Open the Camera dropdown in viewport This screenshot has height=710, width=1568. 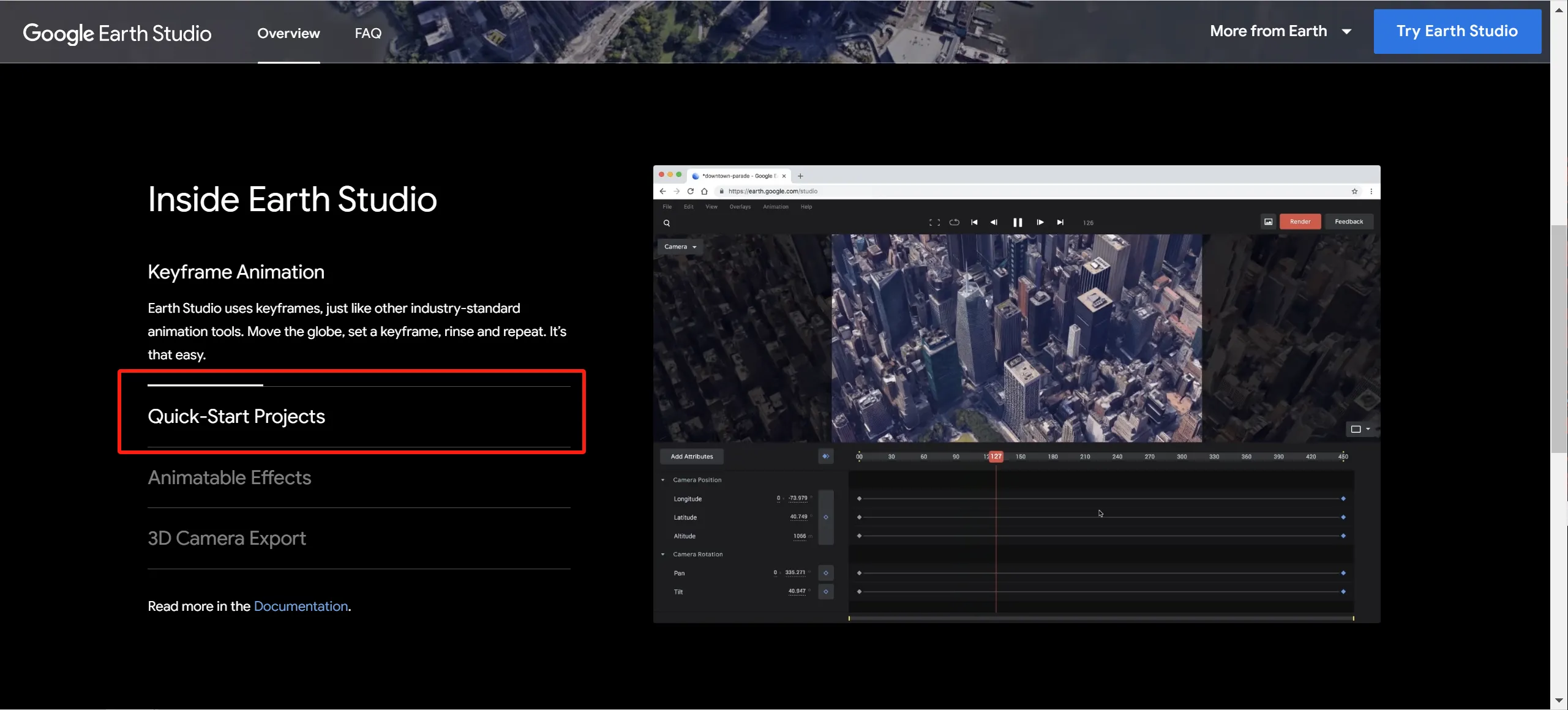tap(680, 247)
